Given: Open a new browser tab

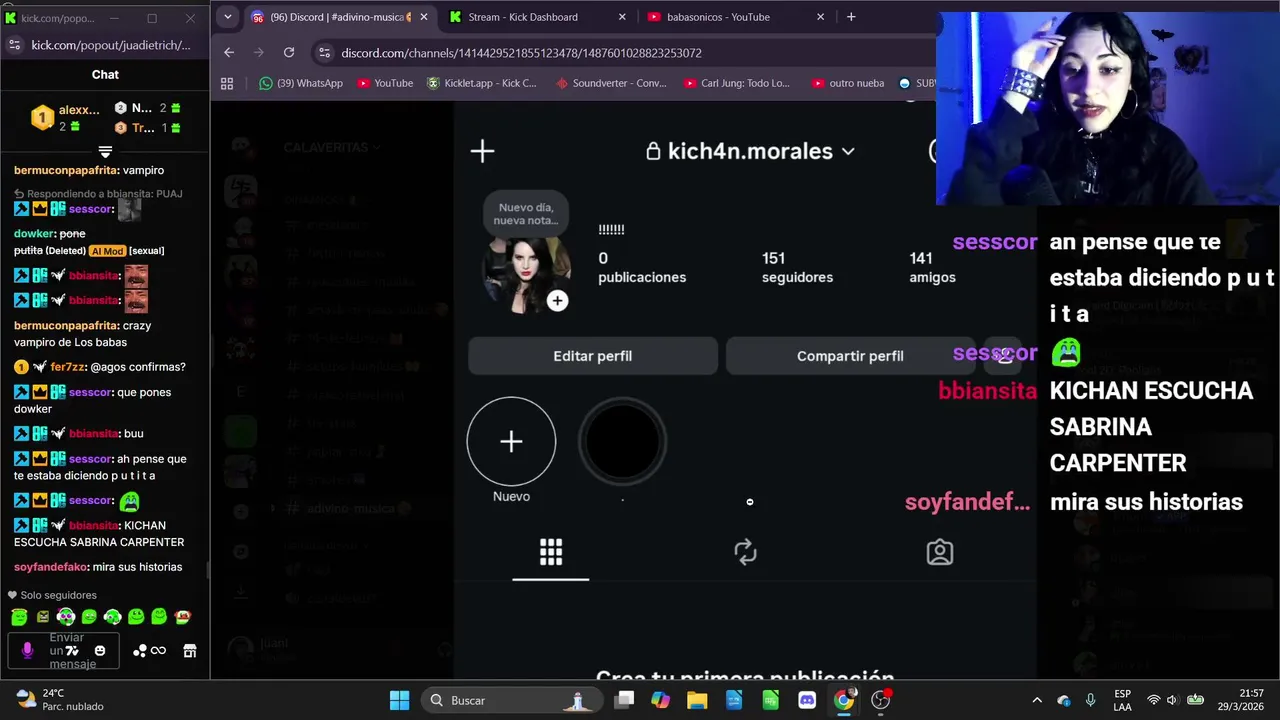Looking at the screenshot, I should (x=851, y=17).
